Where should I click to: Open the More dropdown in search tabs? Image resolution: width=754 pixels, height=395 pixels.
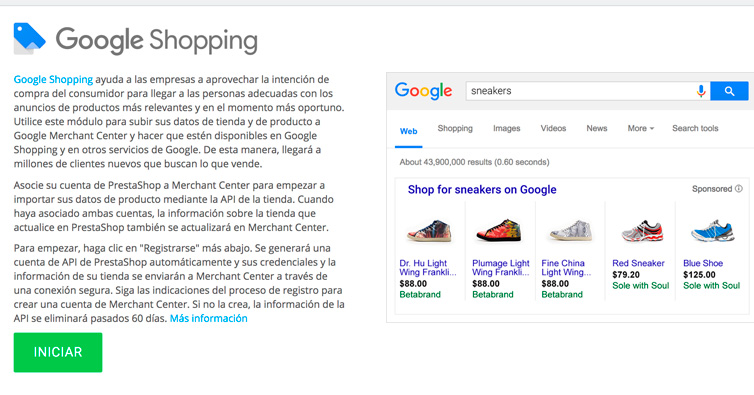click(641, 128)
